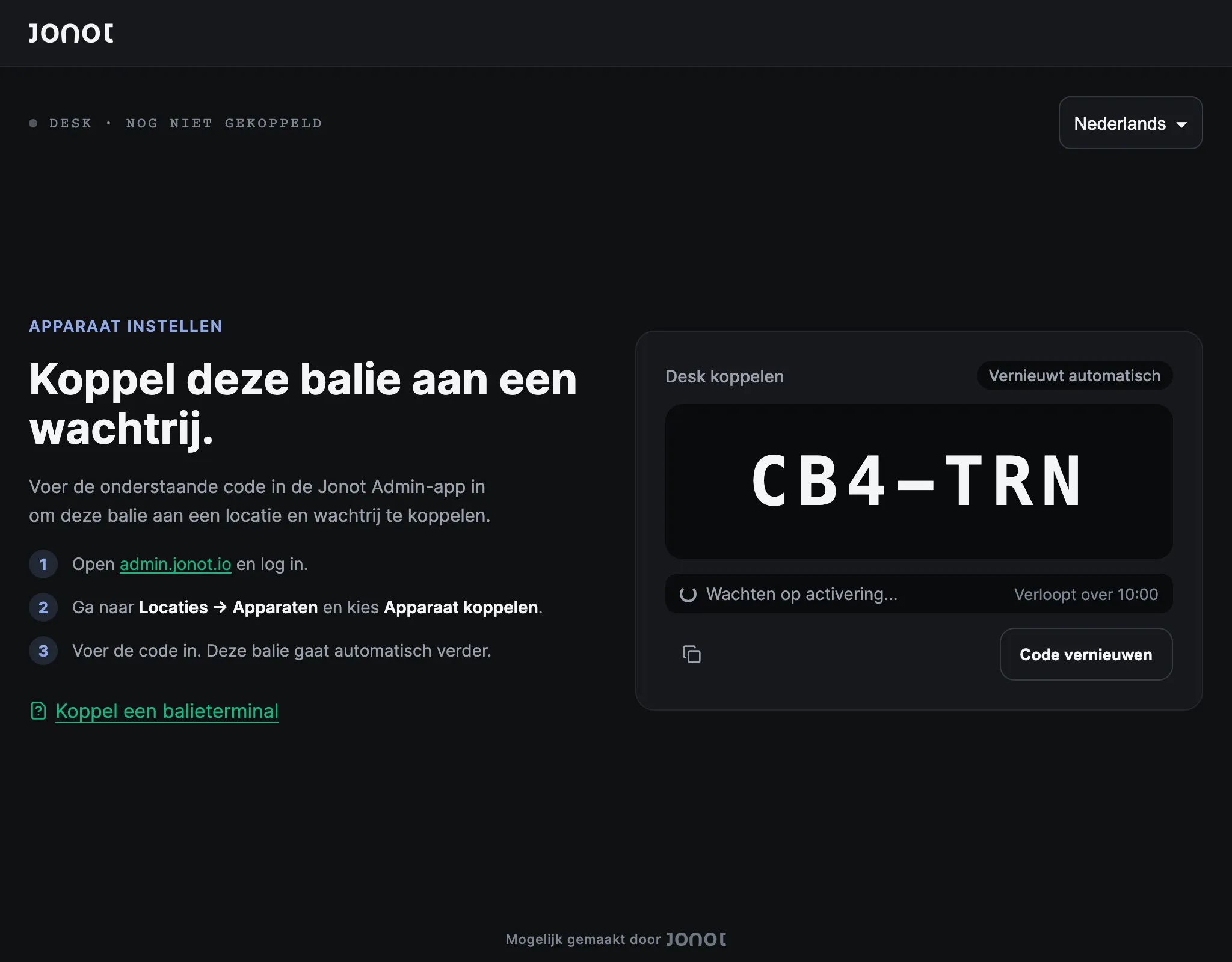The width and height of the screenshot is (1232, 962).
Task: Click the loading spinner icon next to Wachten
Action: tap(688, 595)
